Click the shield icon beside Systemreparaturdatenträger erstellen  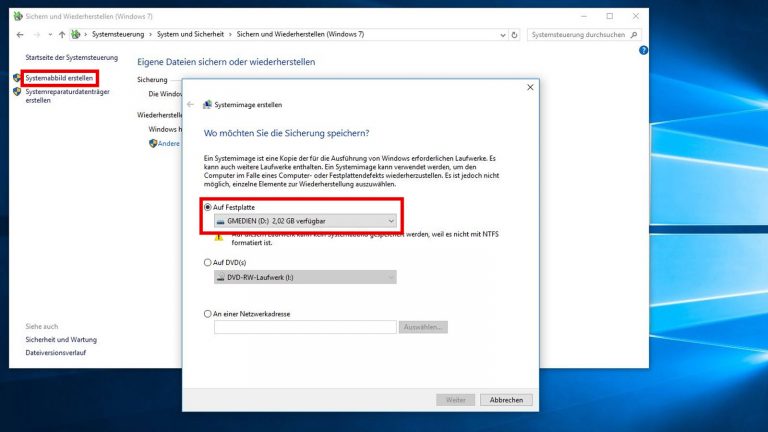point(17,92)
